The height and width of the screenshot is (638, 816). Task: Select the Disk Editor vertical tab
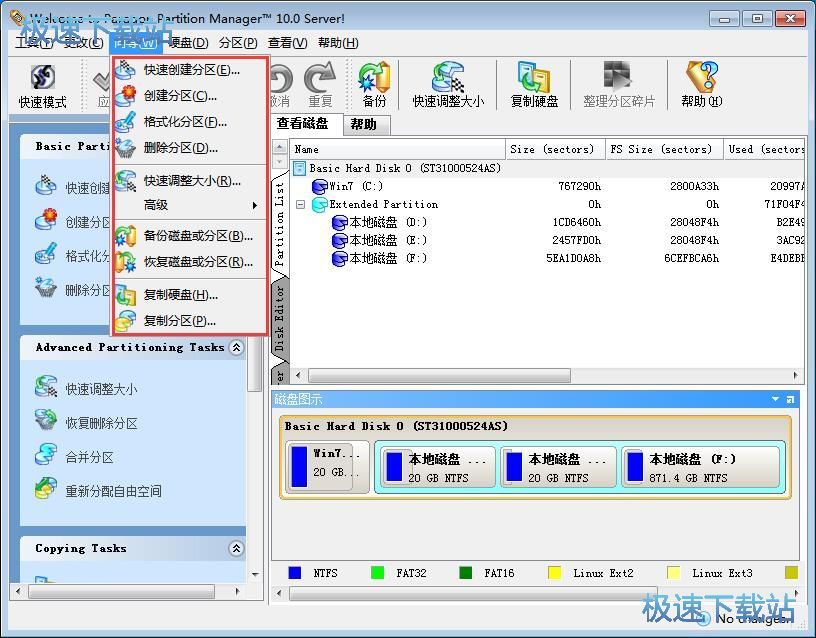point(280,318)
